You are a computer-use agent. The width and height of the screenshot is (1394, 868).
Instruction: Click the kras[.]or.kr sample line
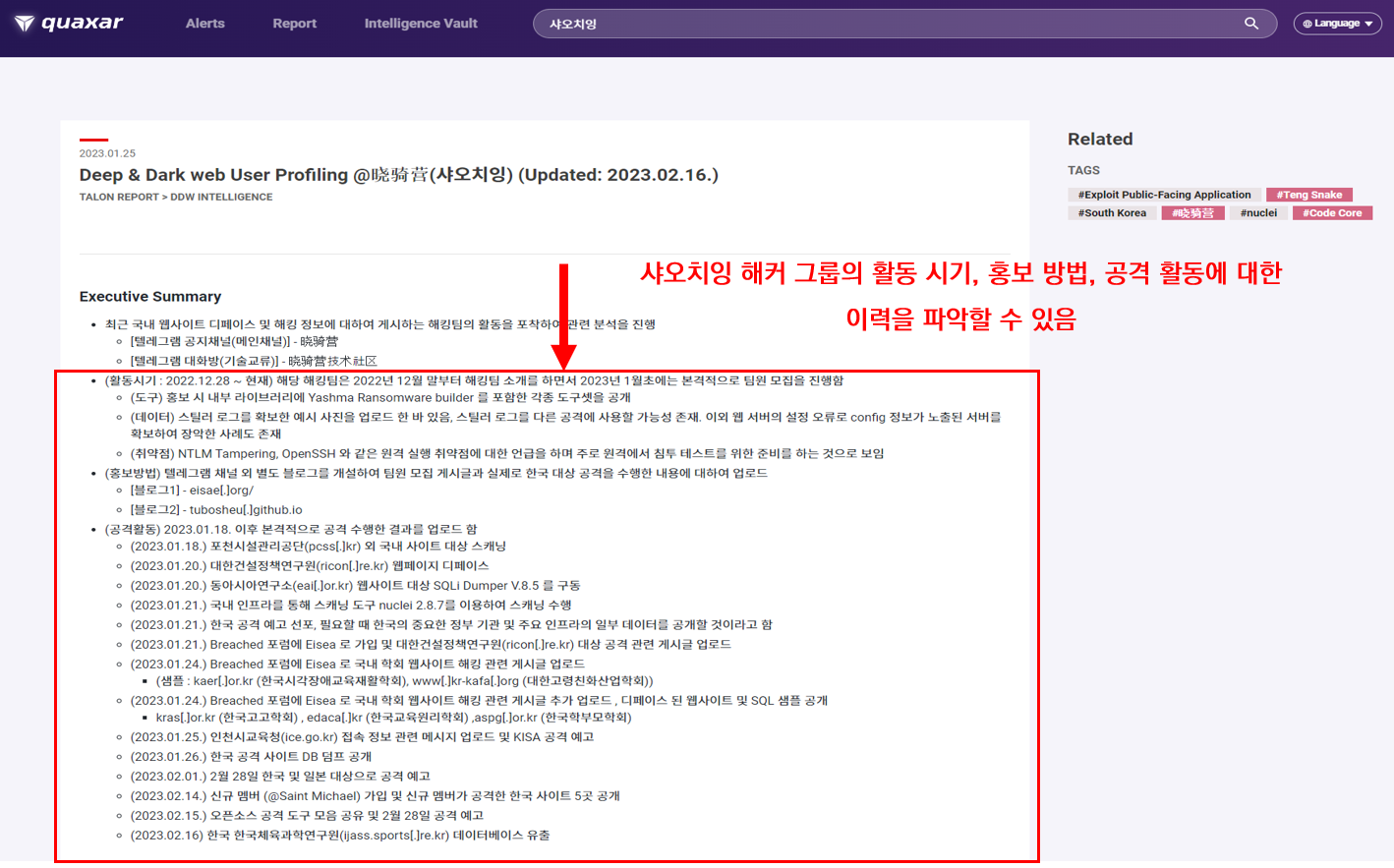(x=393, y=717)
